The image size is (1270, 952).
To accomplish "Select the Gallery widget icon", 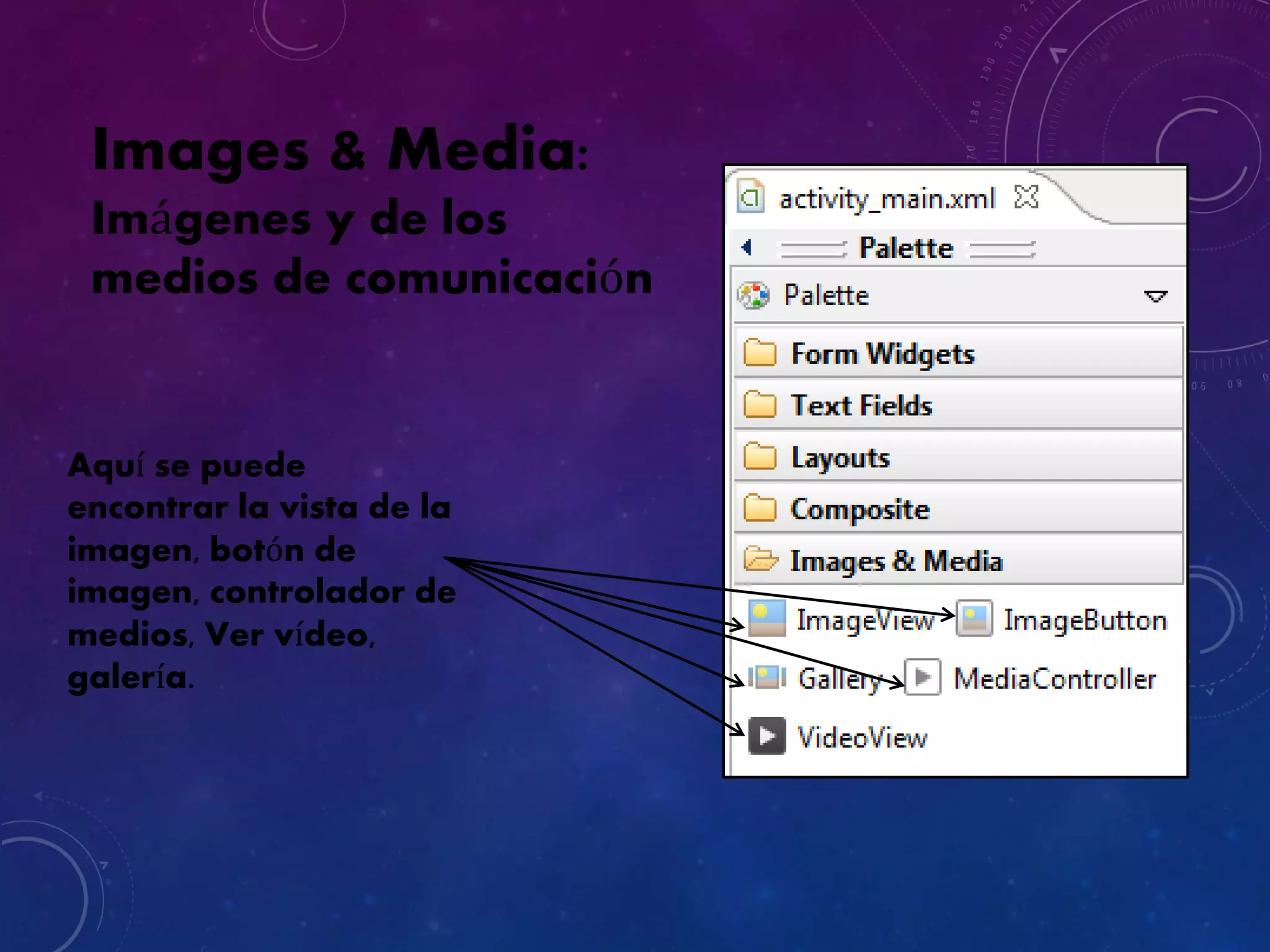I will click(x=767, y=677).
